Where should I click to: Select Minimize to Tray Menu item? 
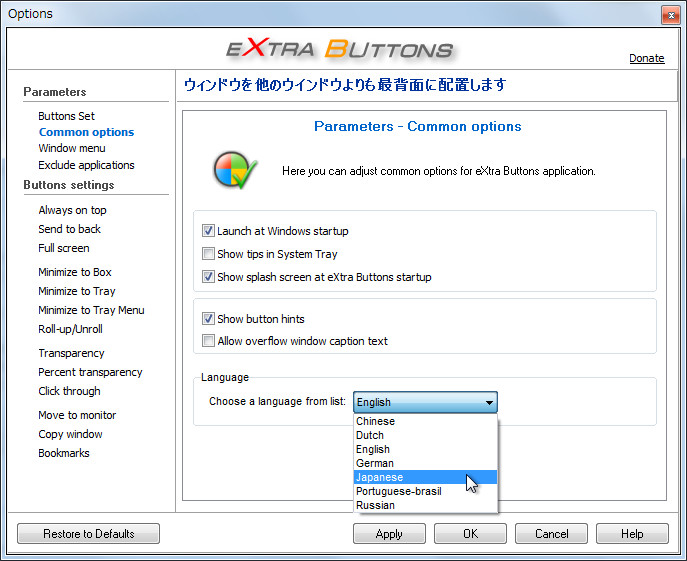(x=91, y=310)
